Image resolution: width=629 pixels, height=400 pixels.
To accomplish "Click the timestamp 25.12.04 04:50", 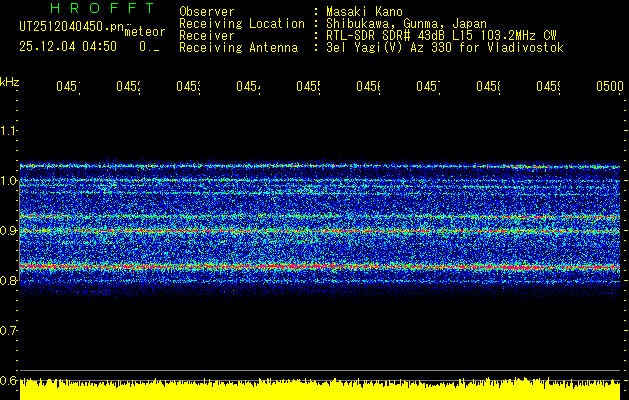I will point(68,47).
